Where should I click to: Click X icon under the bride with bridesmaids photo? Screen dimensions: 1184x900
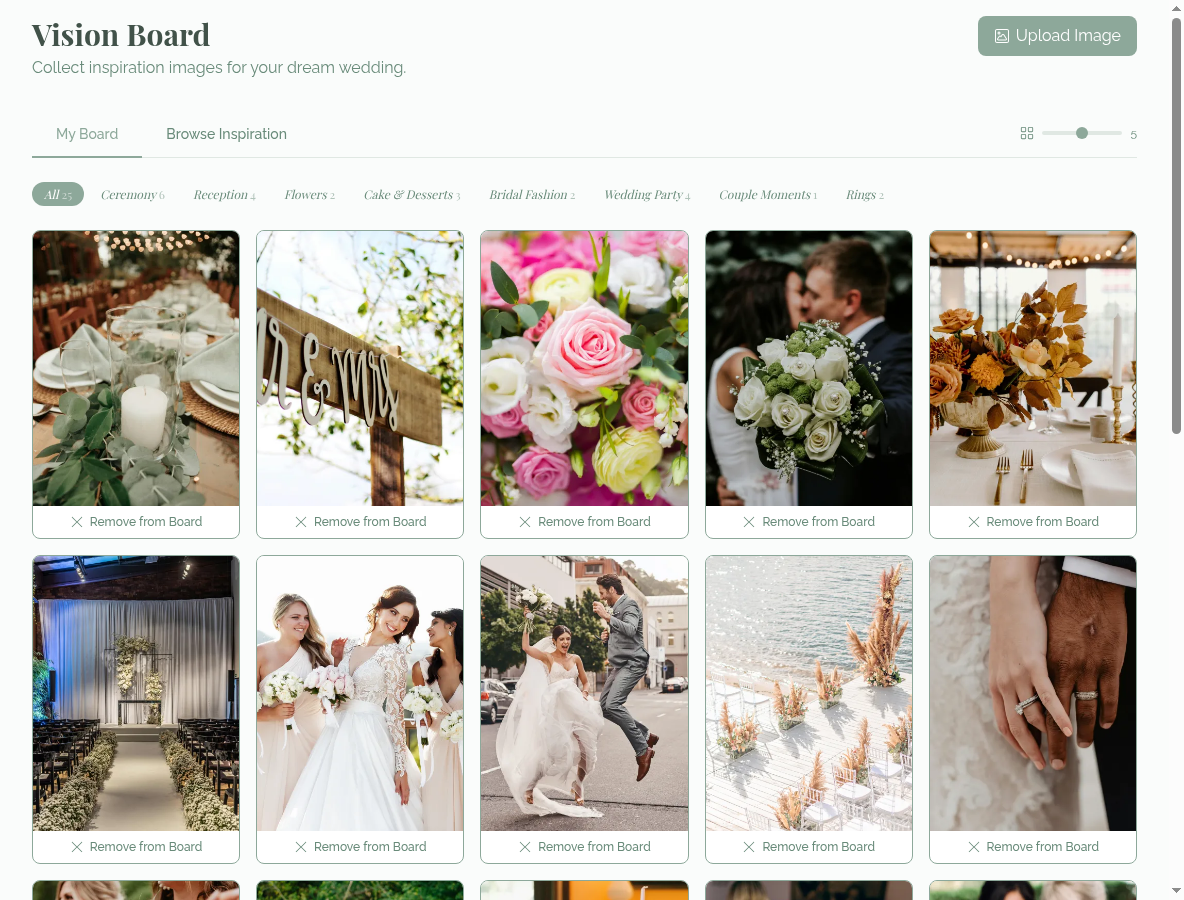pos(301,847)
